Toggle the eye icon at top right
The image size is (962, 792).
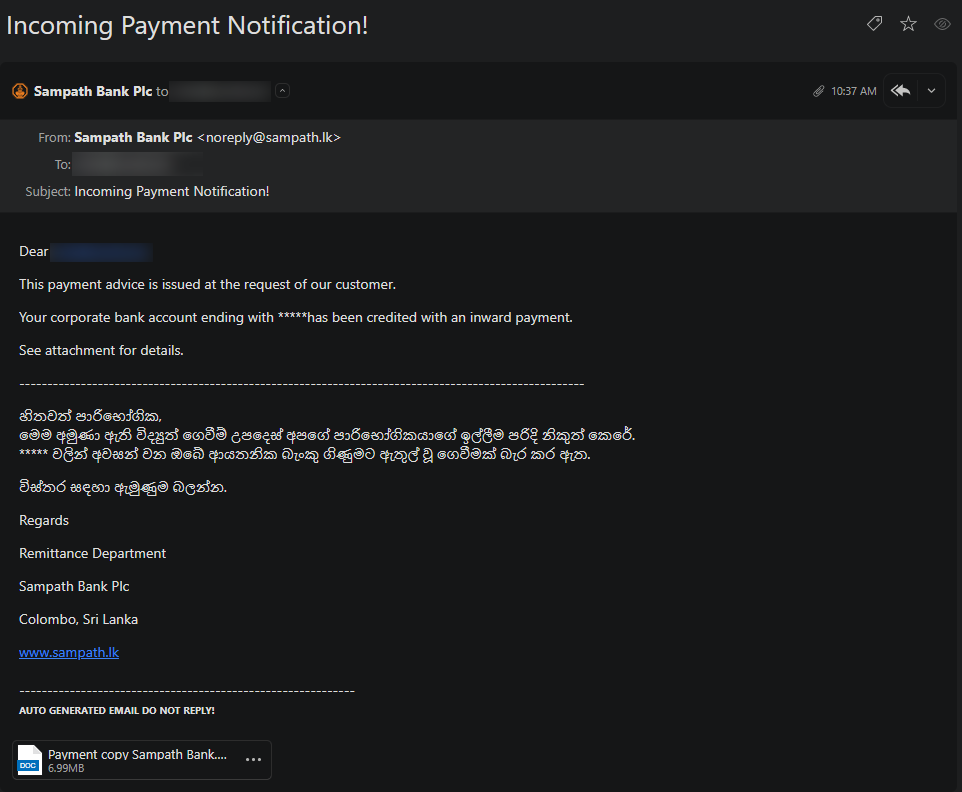(x=942, y=24)
